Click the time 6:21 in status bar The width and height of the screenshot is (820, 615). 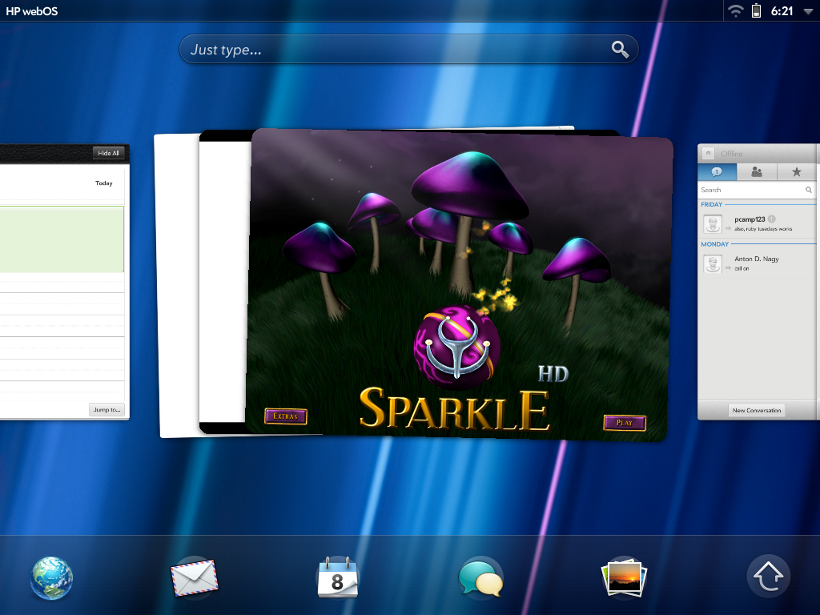point(782,11)
